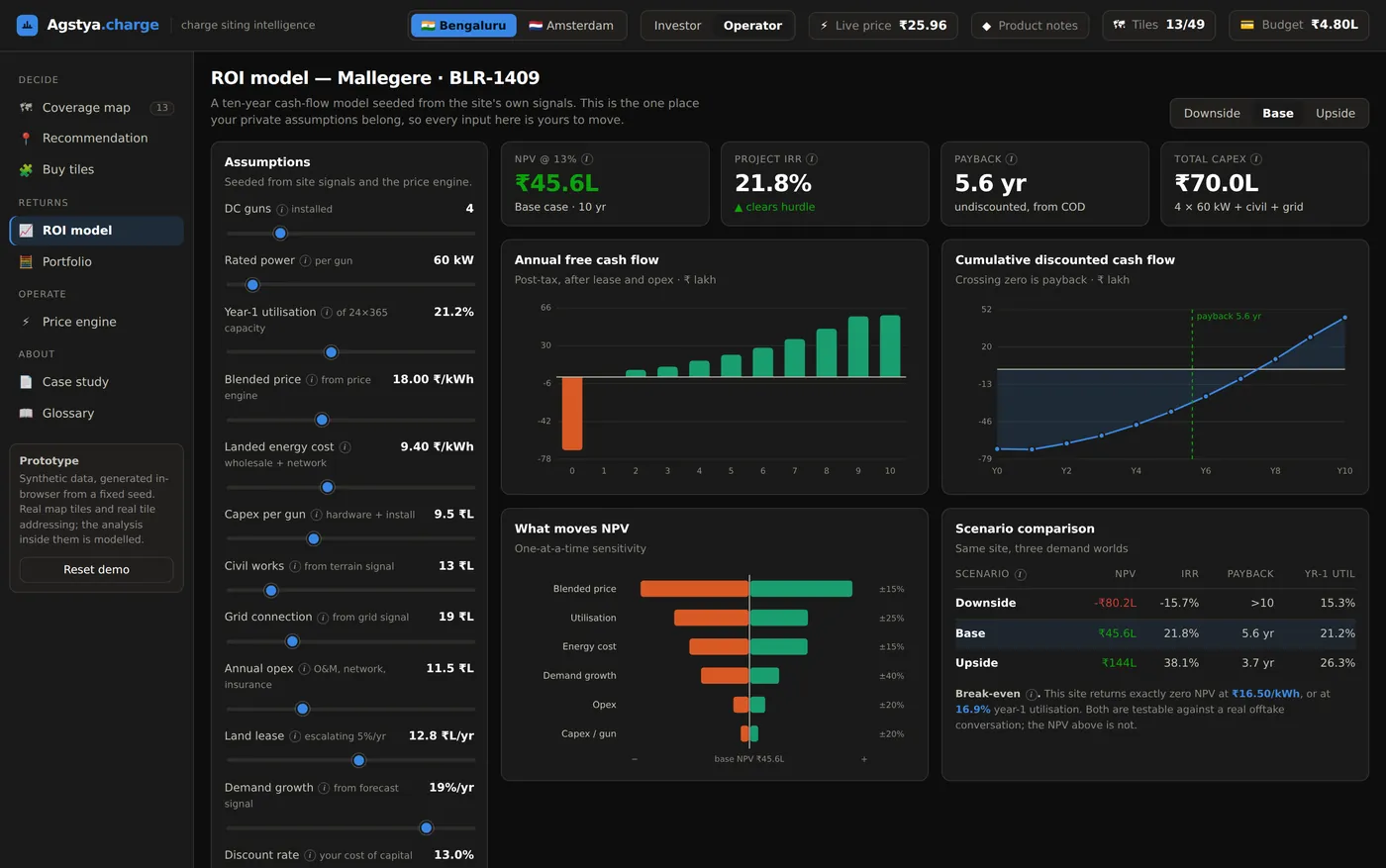Open Coverage map page
The image size is (1386, 868).
[x=97, y=108]
